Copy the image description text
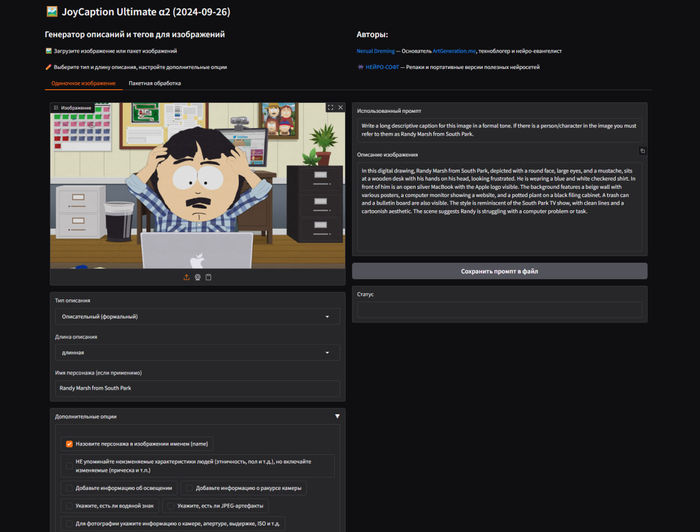The image size is (700, 532). coord(643,151)
